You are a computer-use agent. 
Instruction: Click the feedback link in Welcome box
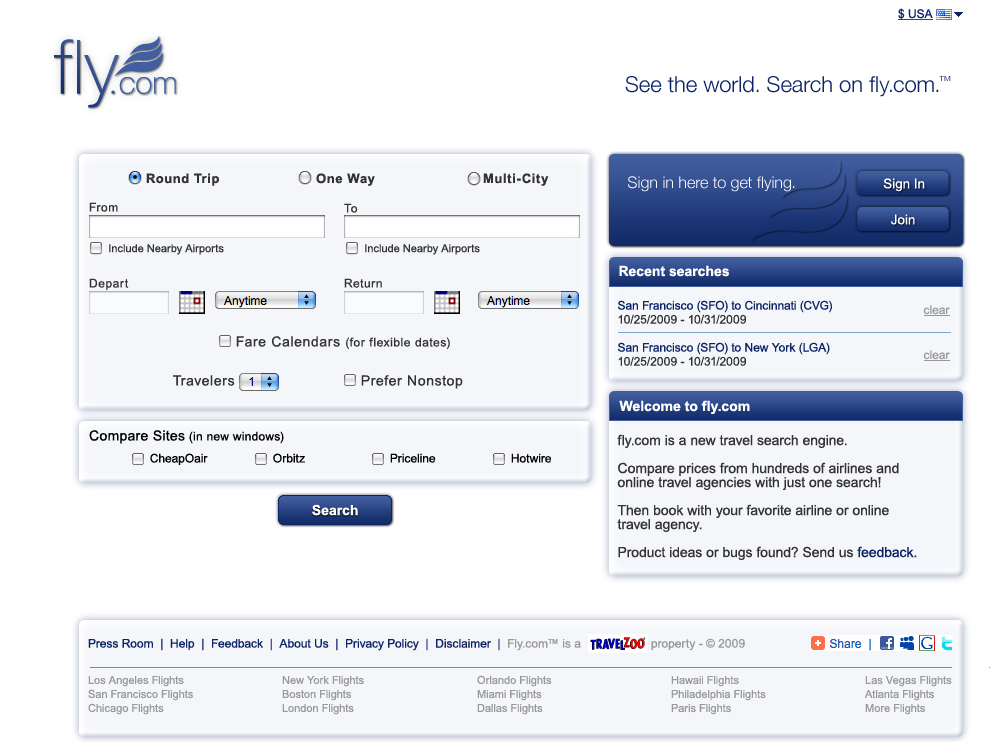click(885, 553)
